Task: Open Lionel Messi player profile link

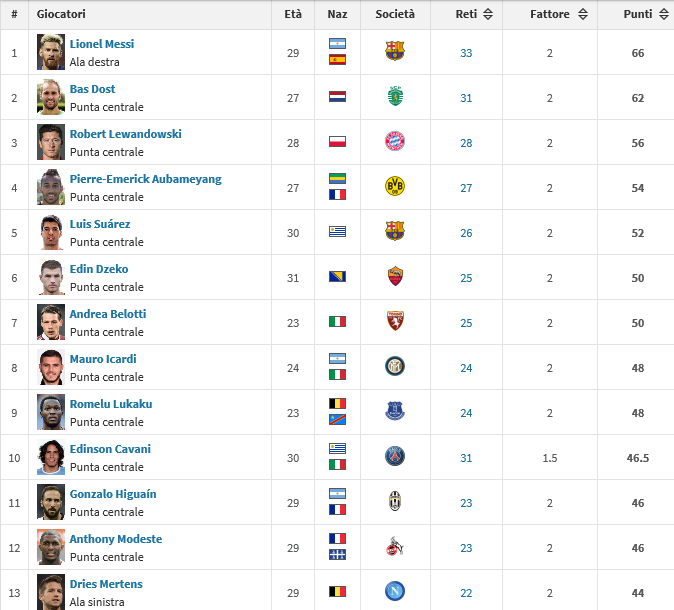Action: click(x=102, y=44)
